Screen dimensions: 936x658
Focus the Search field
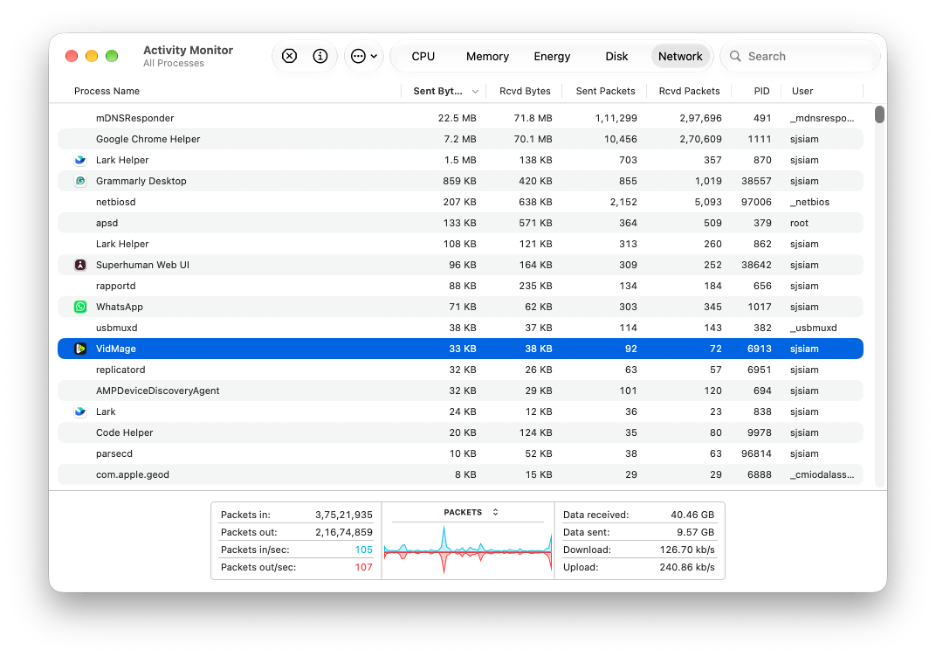point(800,56)
